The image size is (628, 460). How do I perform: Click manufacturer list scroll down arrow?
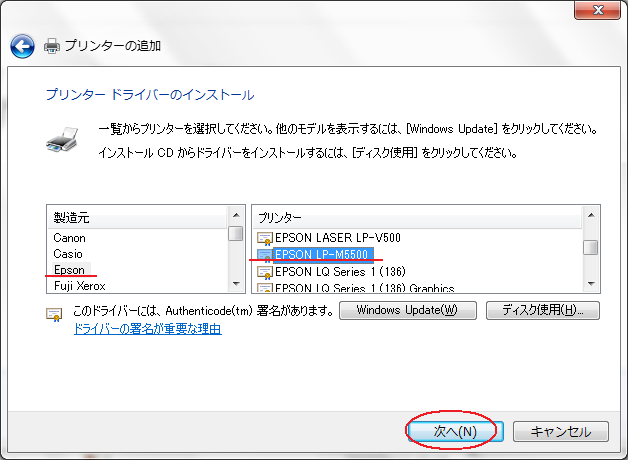coord(236,284)
